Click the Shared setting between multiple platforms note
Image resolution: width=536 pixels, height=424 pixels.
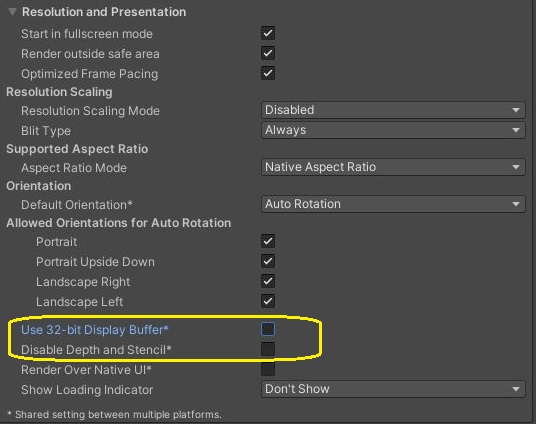click(x=114, y=414)
